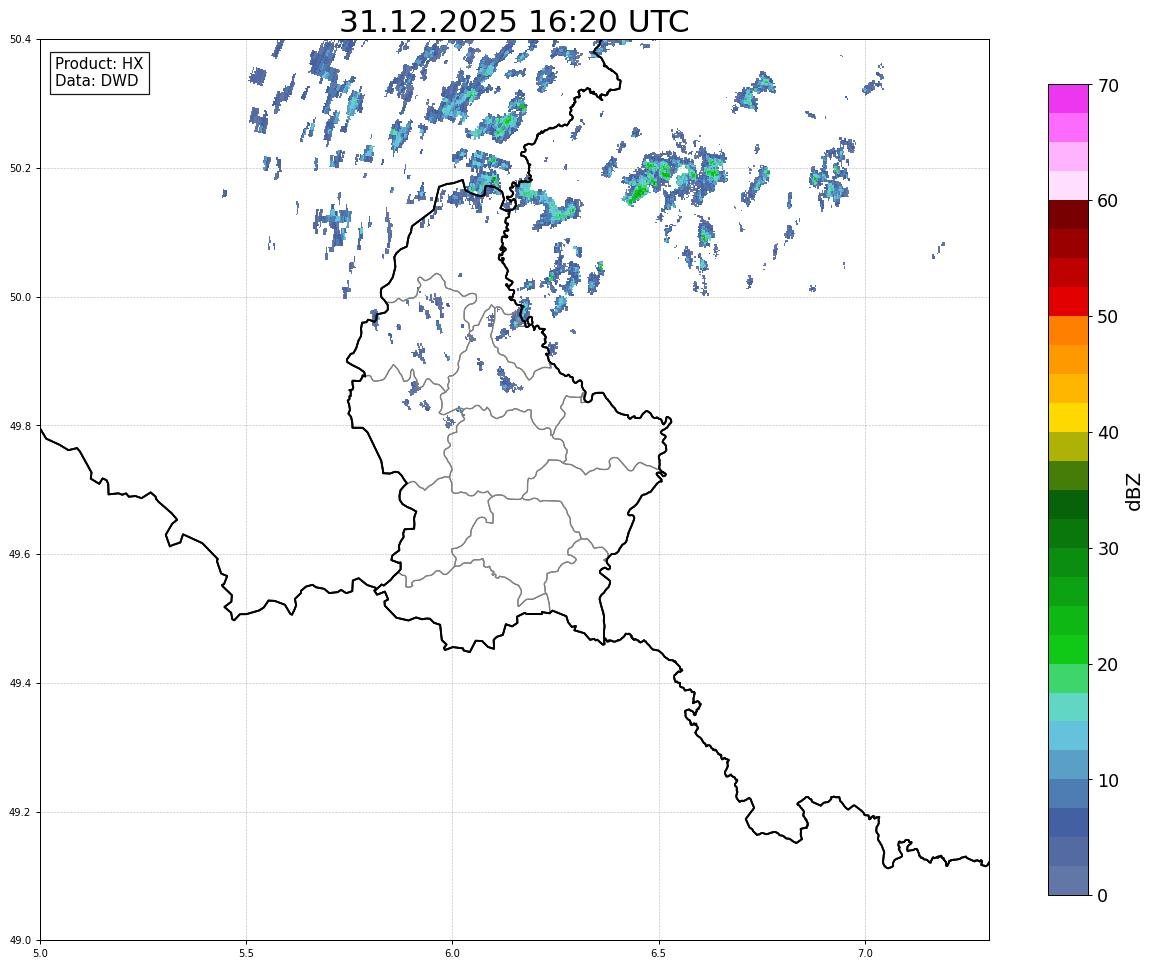Click the latitude axis label 49.6
This screenshot has width=1152, height=968.
click(x=19, y=555)
